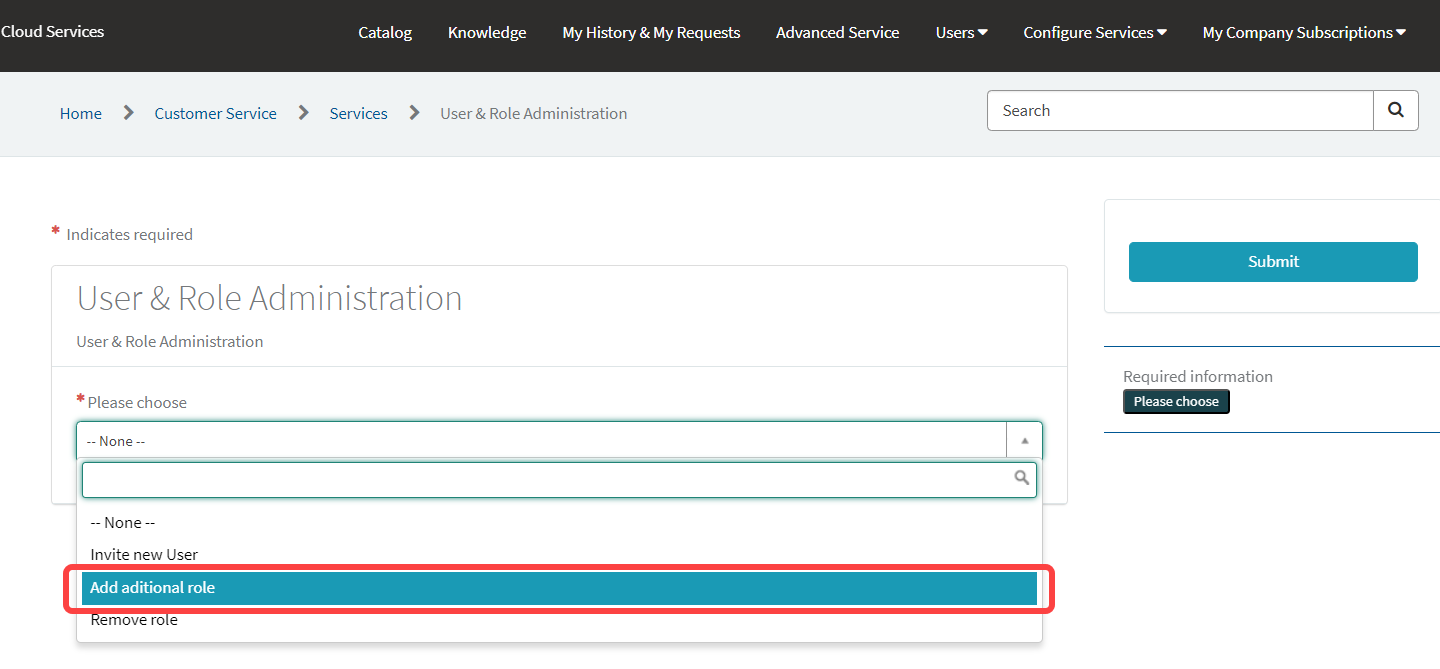Viewport: 1440px width, 669px height.
Task: Open Advanced Service in navigation
Action: point(837,33)
